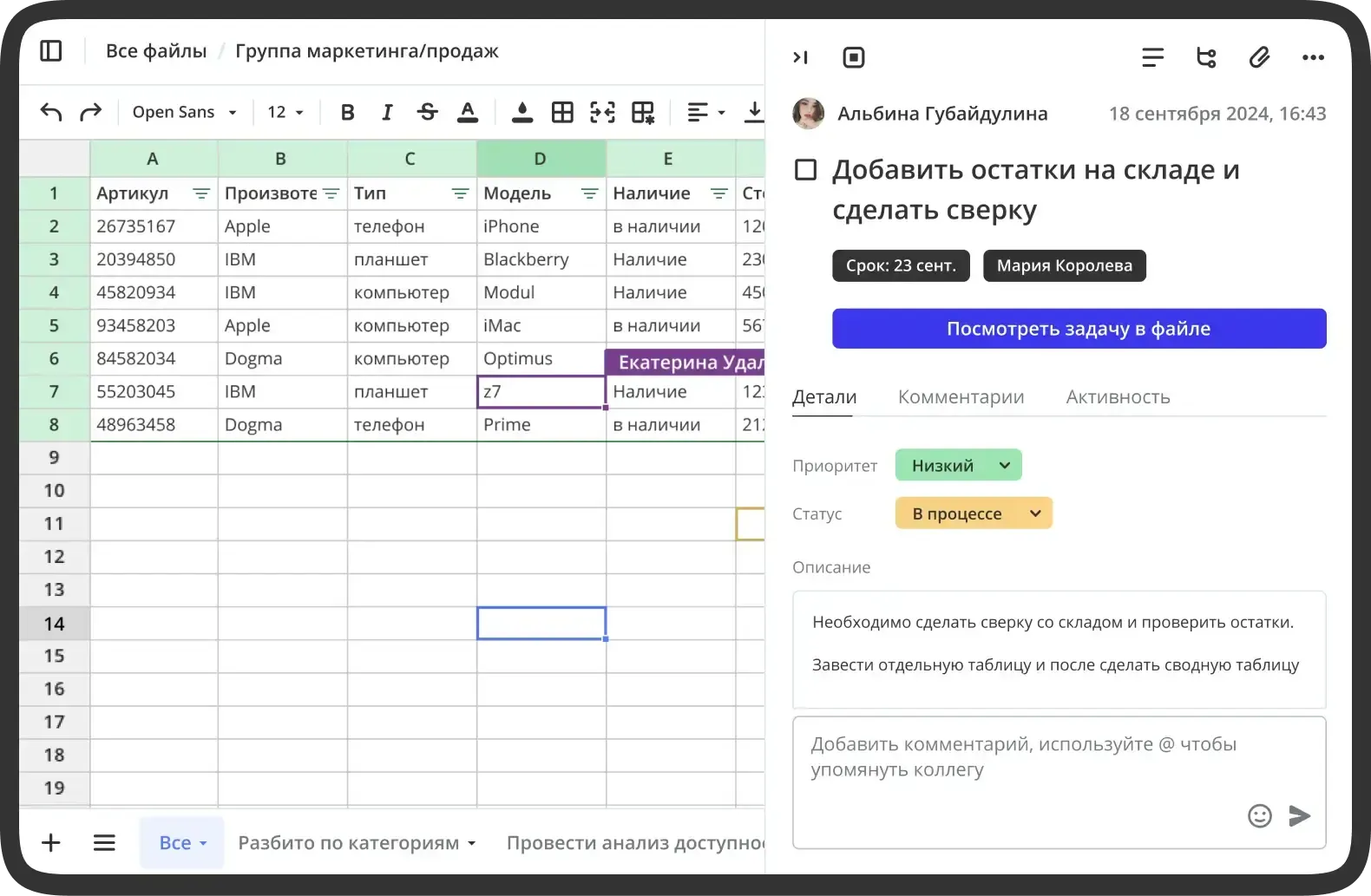Go to Все файлы breadcrumb
This screenshot has height=896, width=1371.
click(x=156, y=51)
